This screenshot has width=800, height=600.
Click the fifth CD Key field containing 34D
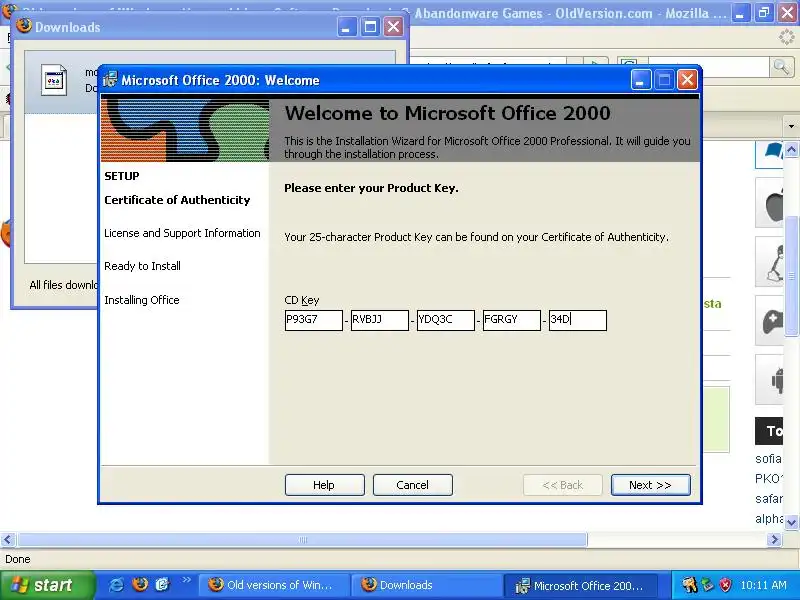(578, 320)
